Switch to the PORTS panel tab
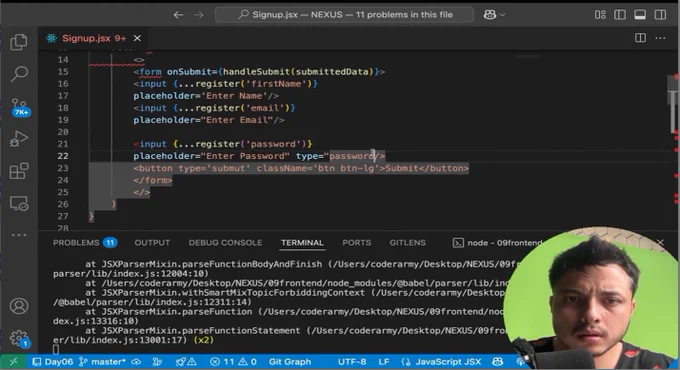Screen dimensions: 680x370 click(356, 242)
